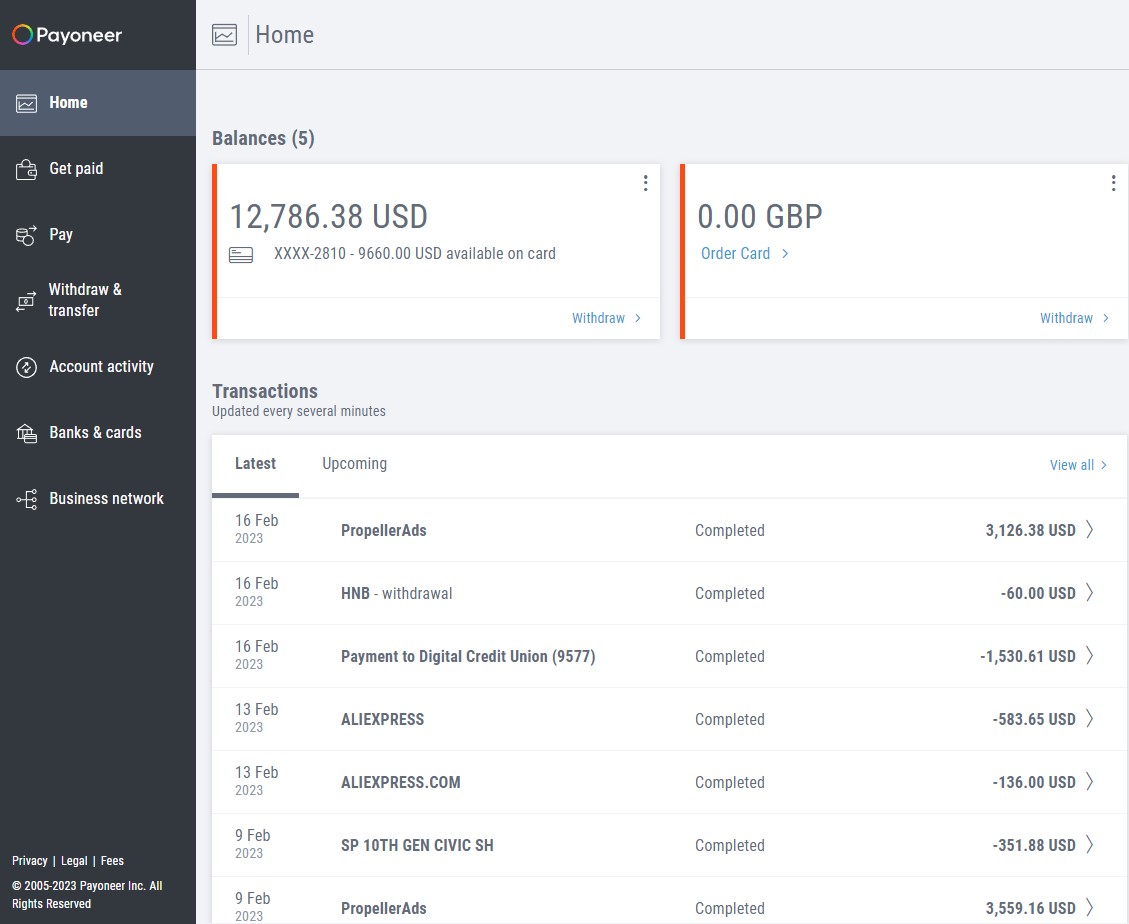Expand PropellerAds 3,126.38 USD transaction chevron
Image resolution: width=1129 pixels, height=924 pixels.
[x=1089, y=530]
